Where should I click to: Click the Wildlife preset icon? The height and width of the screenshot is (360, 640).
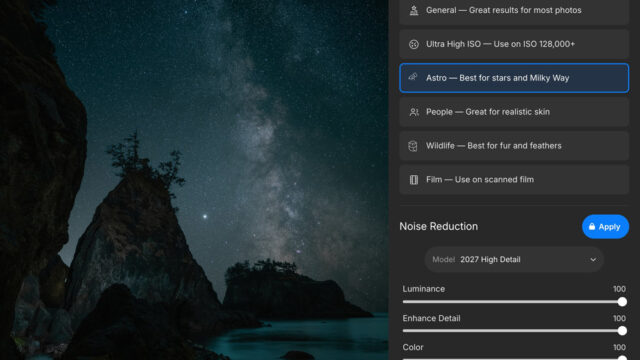[413, 146]
